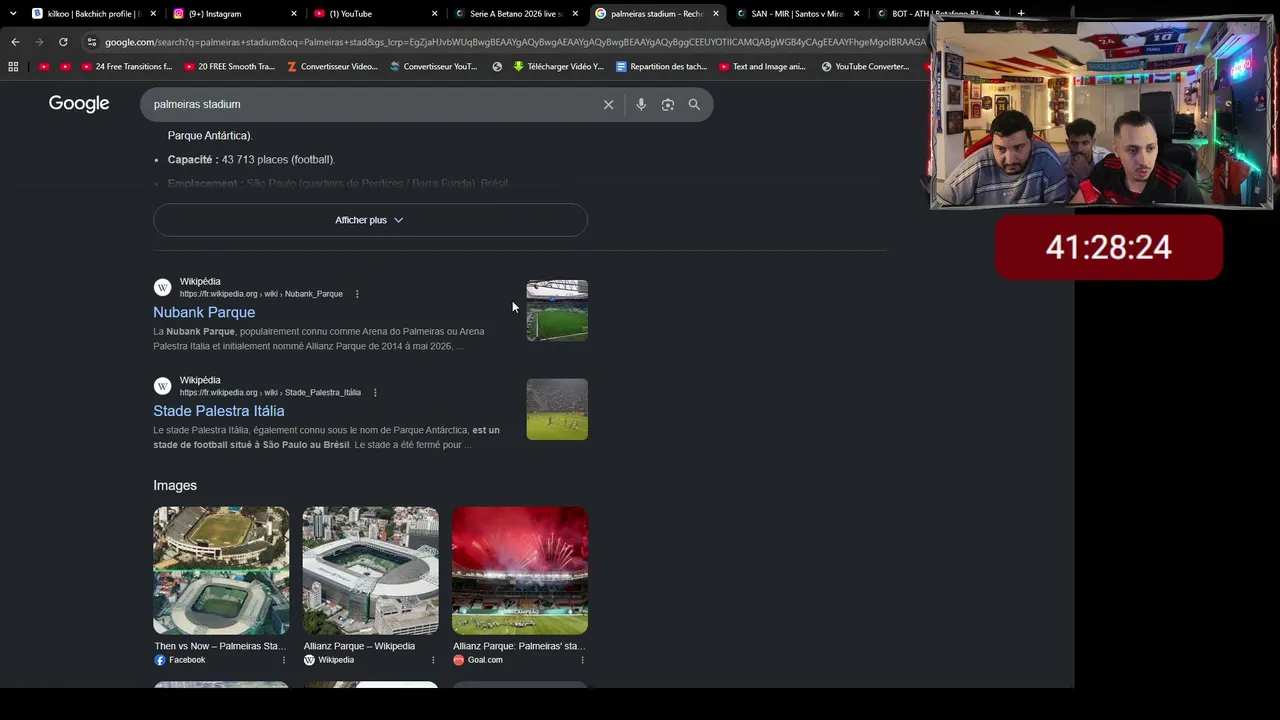
Task: Open the Stade Palestra Itália thumbnail
Action: [557, 409]
